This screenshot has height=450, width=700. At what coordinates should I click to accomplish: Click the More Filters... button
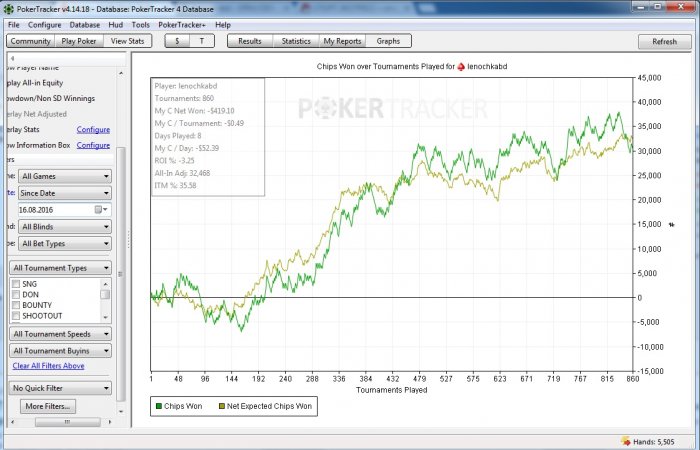click(48, 406)
